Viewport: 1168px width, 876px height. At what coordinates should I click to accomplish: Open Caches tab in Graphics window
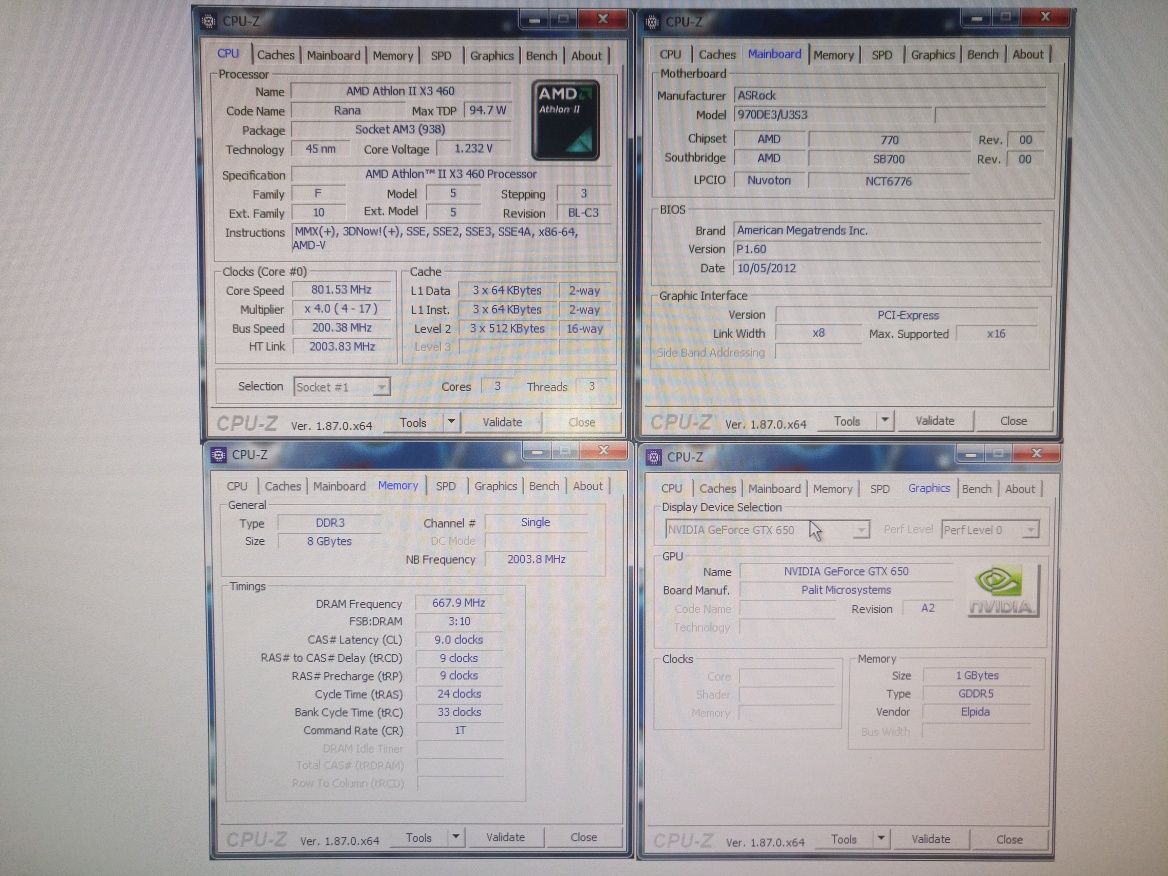[x=718, y=489]
